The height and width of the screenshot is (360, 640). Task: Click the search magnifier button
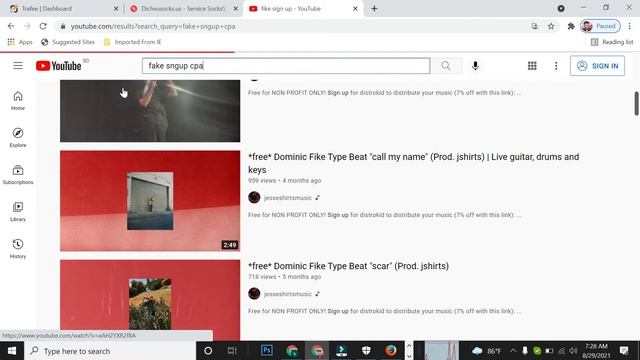click(x=446, y=66)
